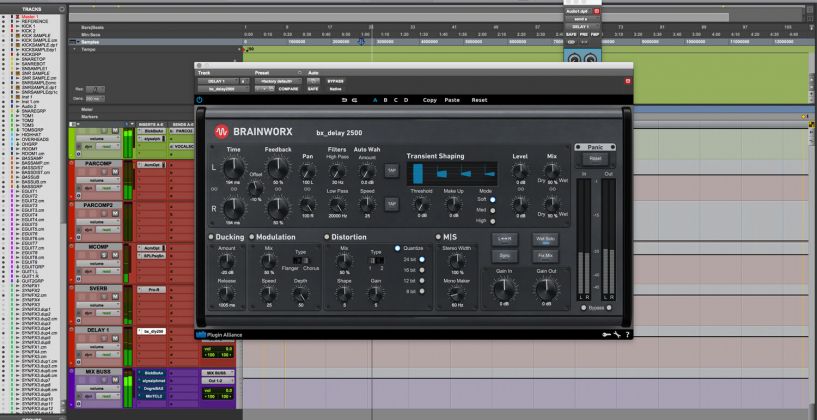Click the red close plugin window button
Screen dimensions: 817x420
tap(627, 81)
